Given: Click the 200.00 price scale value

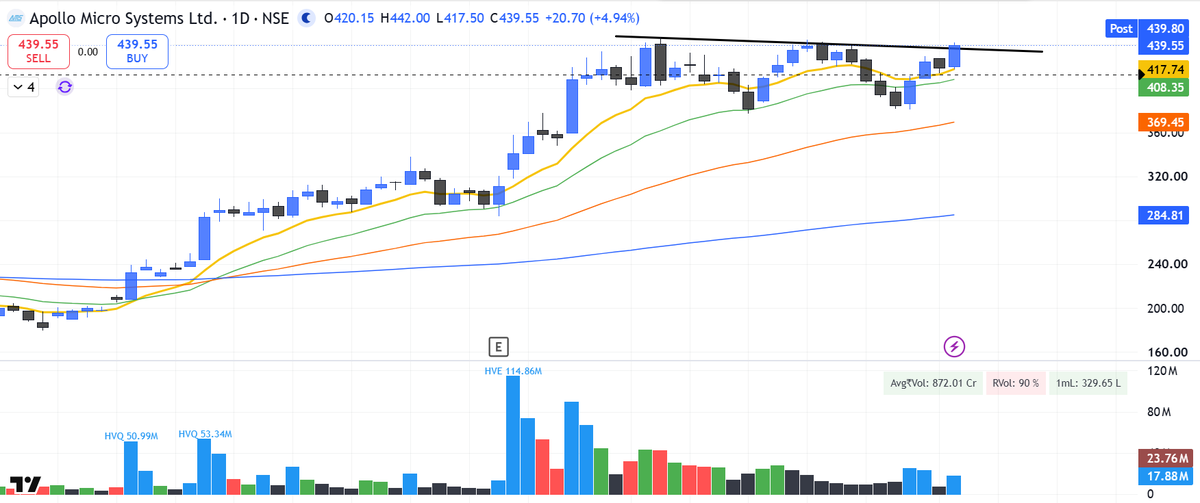Looking at the screenshot, I should pos(1166,309).
